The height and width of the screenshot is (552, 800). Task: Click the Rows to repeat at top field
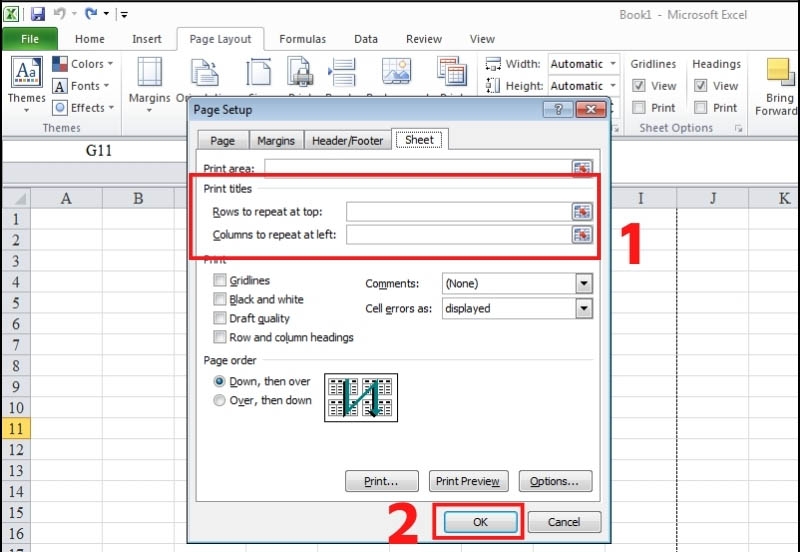coord(459,212)
